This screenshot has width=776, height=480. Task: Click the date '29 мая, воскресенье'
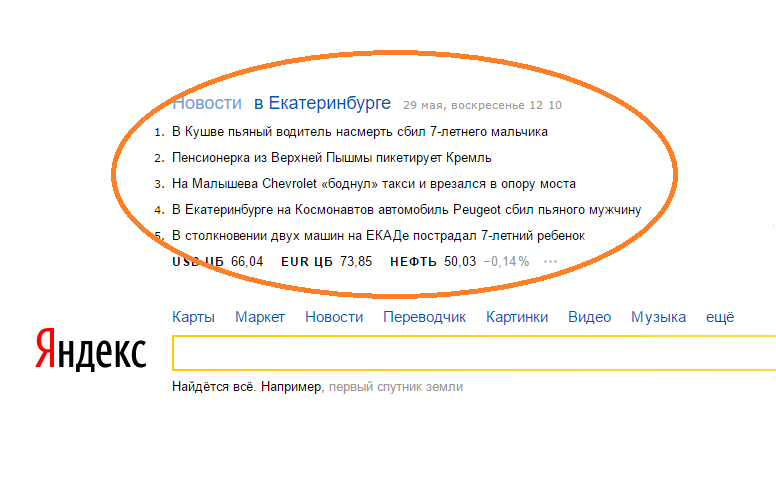pos(464,105)
